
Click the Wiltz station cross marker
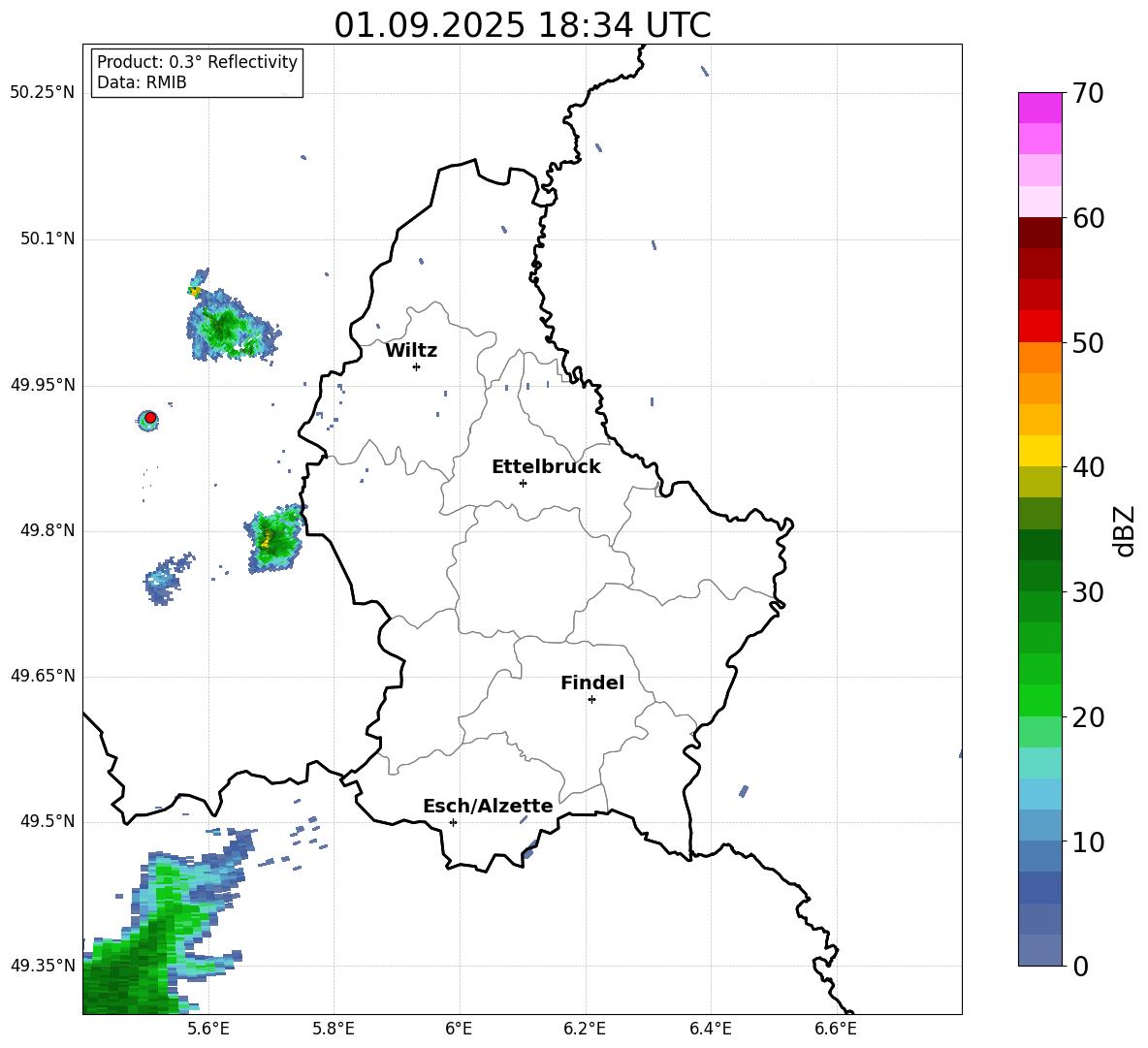pyautogui.click(x=417, y=366)
